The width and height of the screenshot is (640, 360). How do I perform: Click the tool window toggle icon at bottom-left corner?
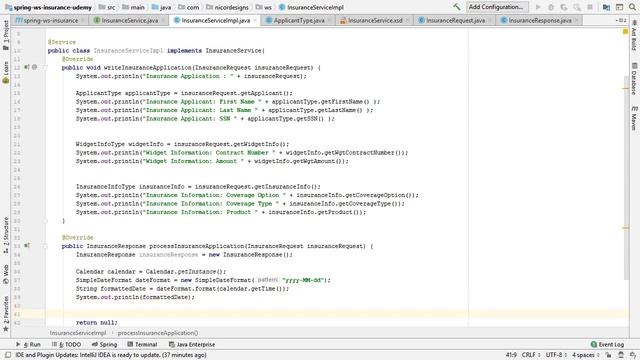pos(8,355)
